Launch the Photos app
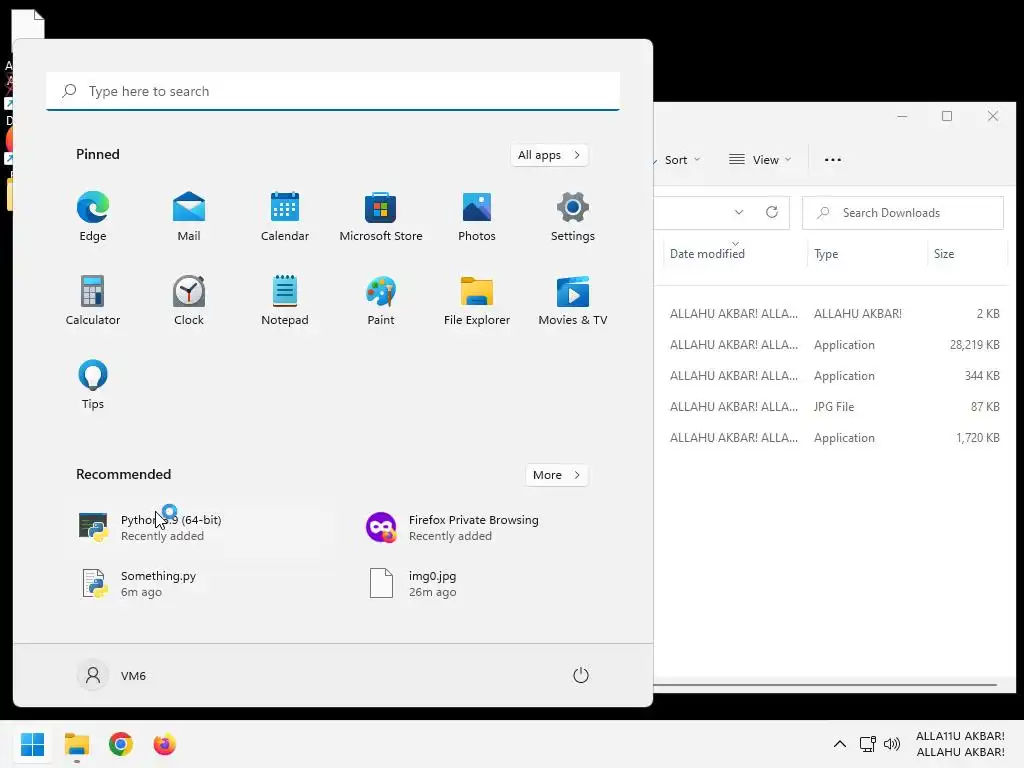The width and height of the screenshot is (1024, 768). [477, 217]
